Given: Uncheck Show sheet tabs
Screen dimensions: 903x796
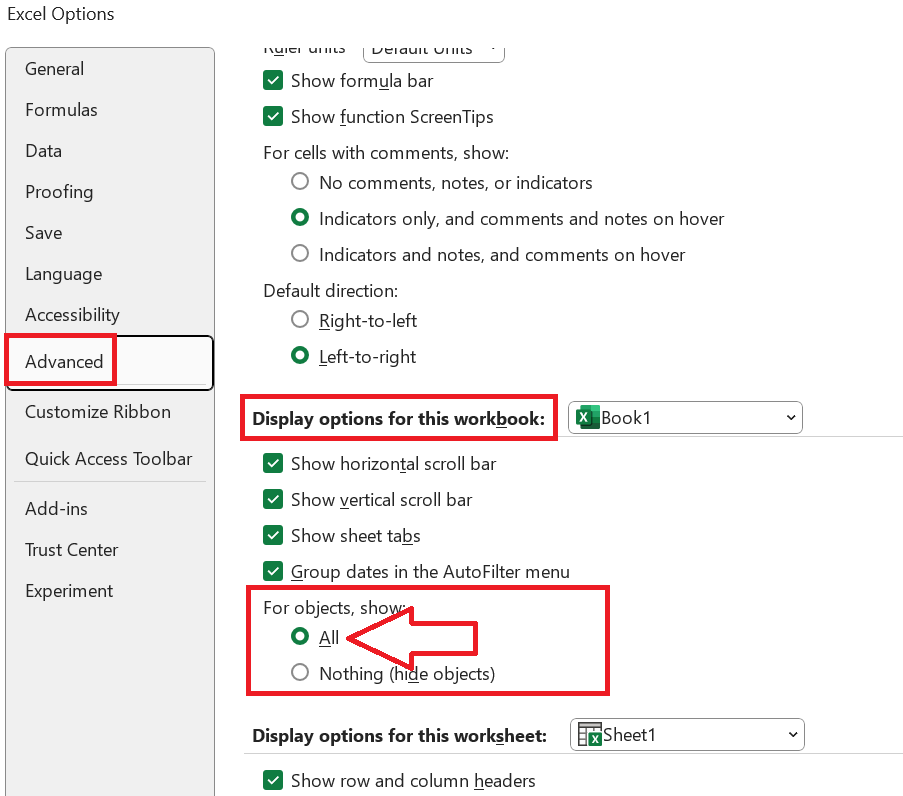Looking at the screenshot, I should tap(273, 536).
